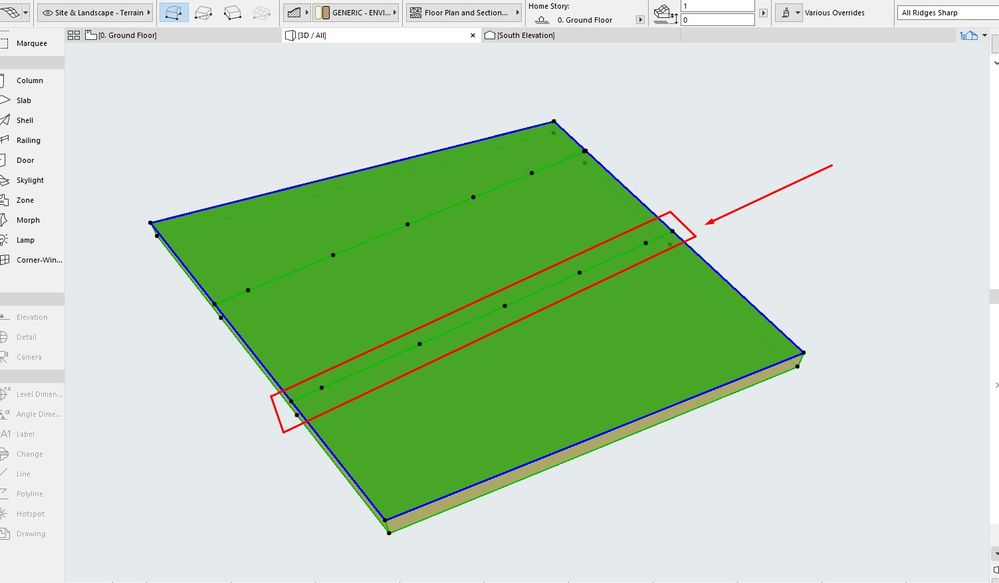Open the All Ridges Sharp dropdown
Screen dimensions: 999x583
point(945,13)
